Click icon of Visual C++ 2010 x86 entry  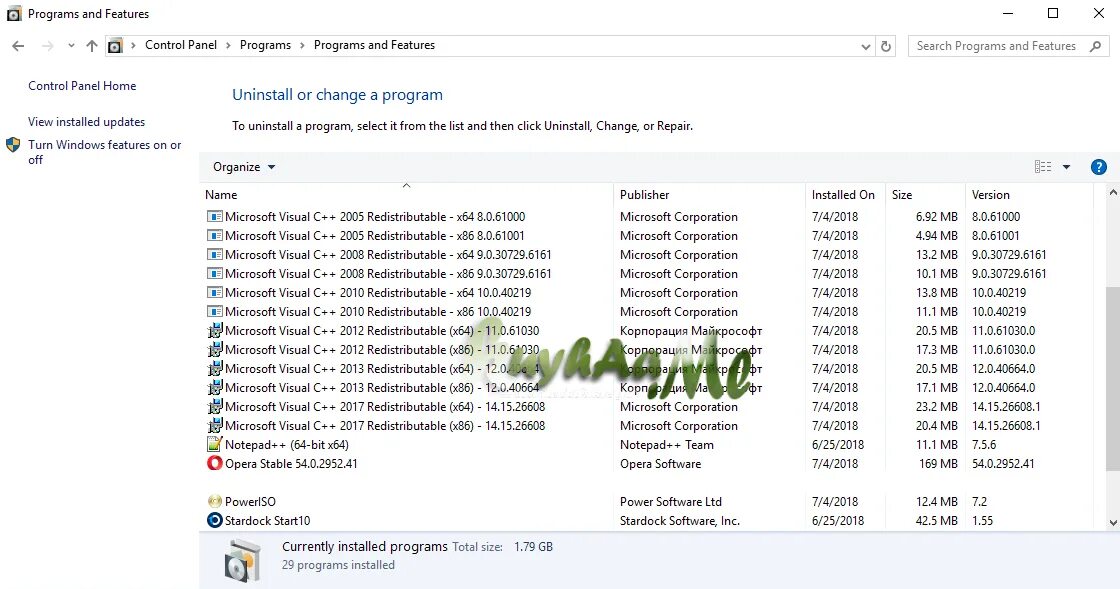214,311
